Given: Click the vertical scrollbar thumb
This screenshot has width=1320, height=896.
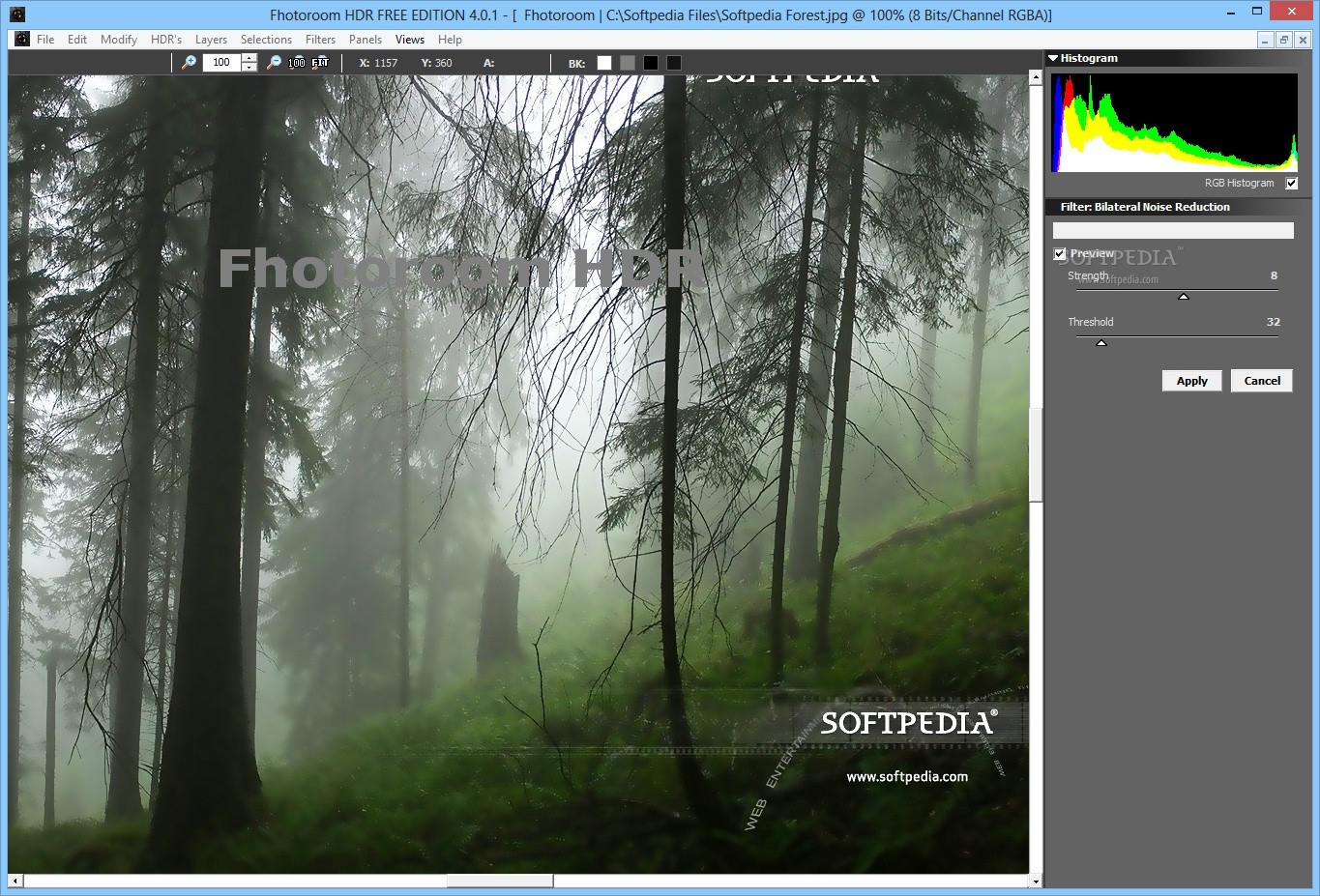Looking at the screenshot, I should 1036,455.
